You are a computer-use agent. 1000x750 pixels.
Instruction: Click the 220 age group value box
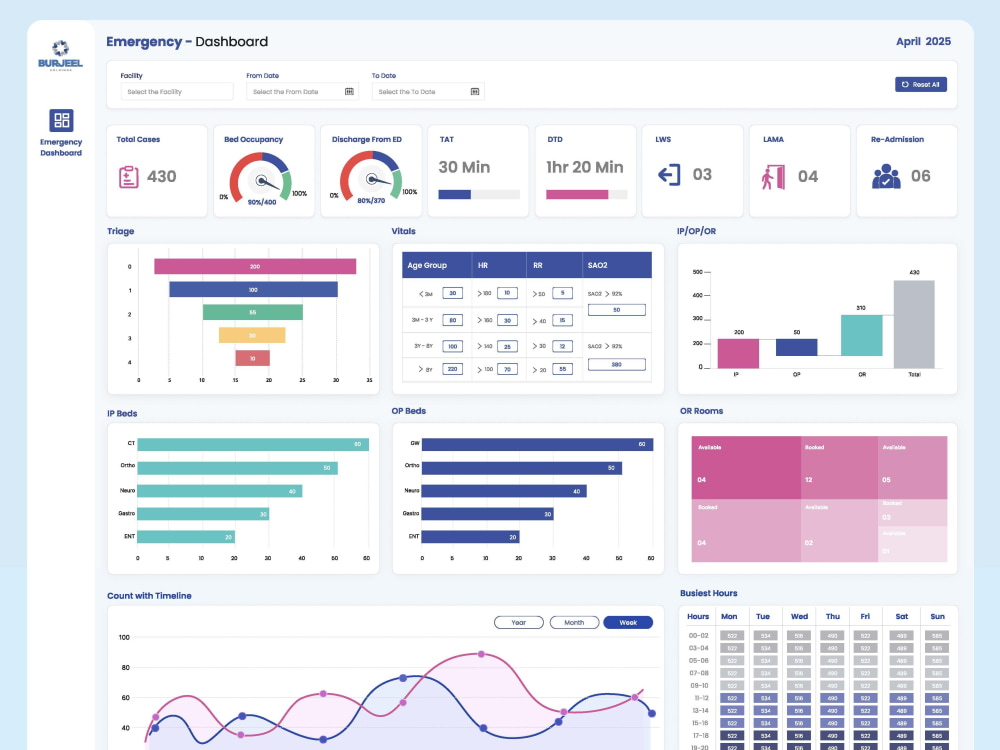coord(452,369)
